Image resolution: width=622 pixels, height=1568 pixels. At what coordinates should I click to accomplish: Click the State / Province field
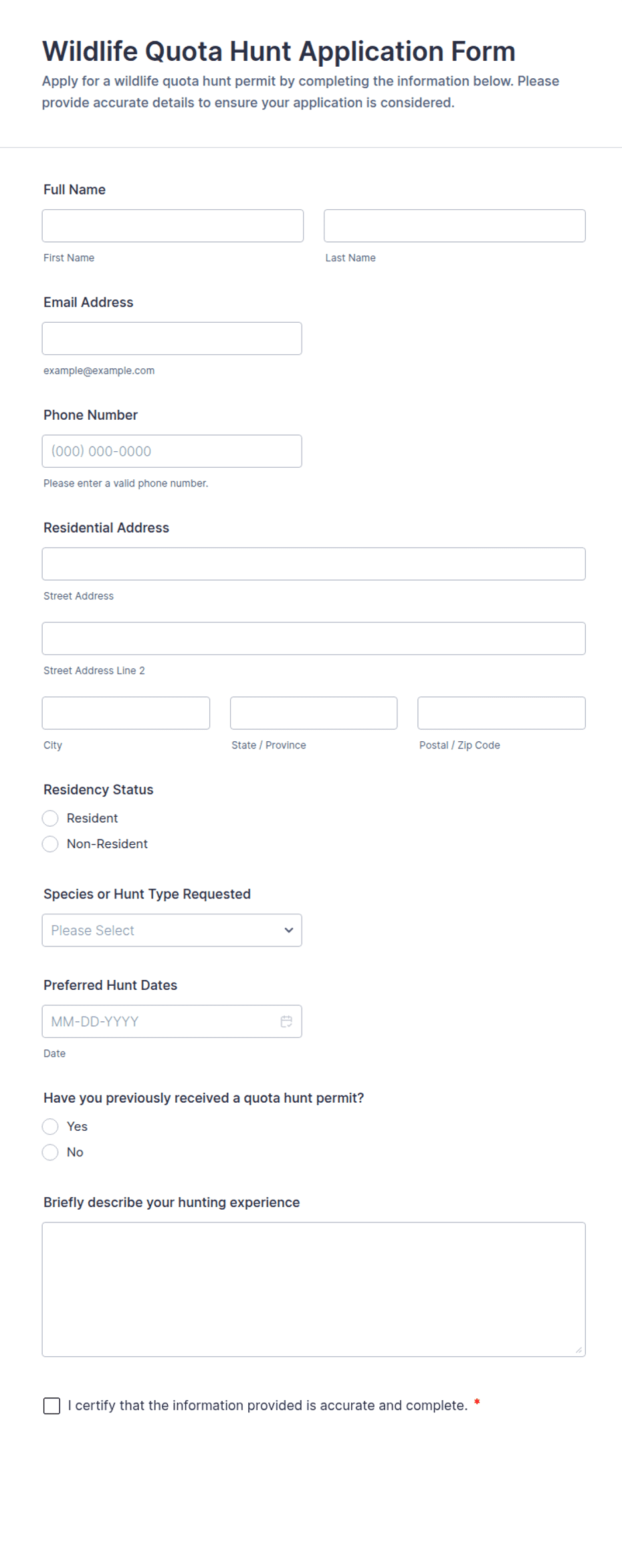coord(314,713)
